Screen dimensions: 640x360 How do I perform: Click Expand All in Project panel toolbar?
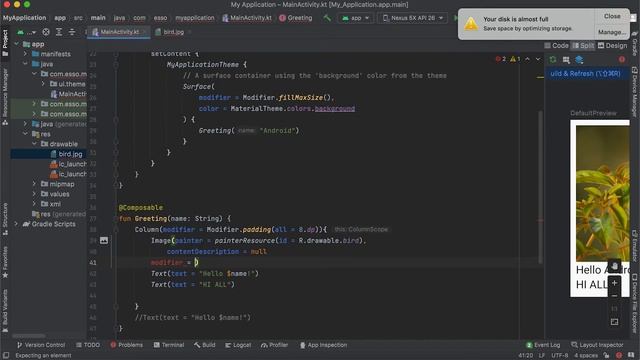59,32
